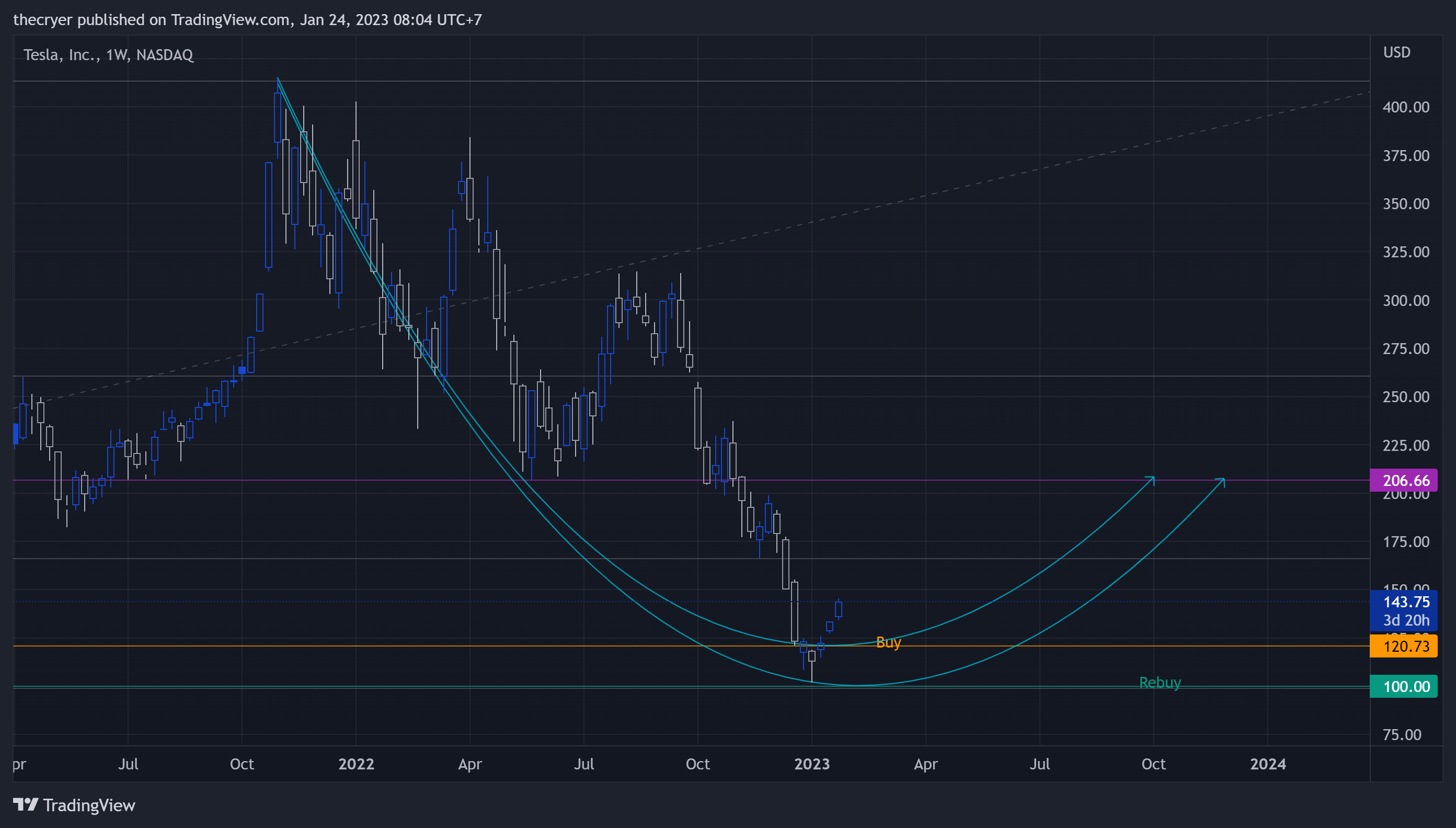Click the 75.00 price axis label
This screenshot has height=828, width=1456.
(x=1402, y=735)
